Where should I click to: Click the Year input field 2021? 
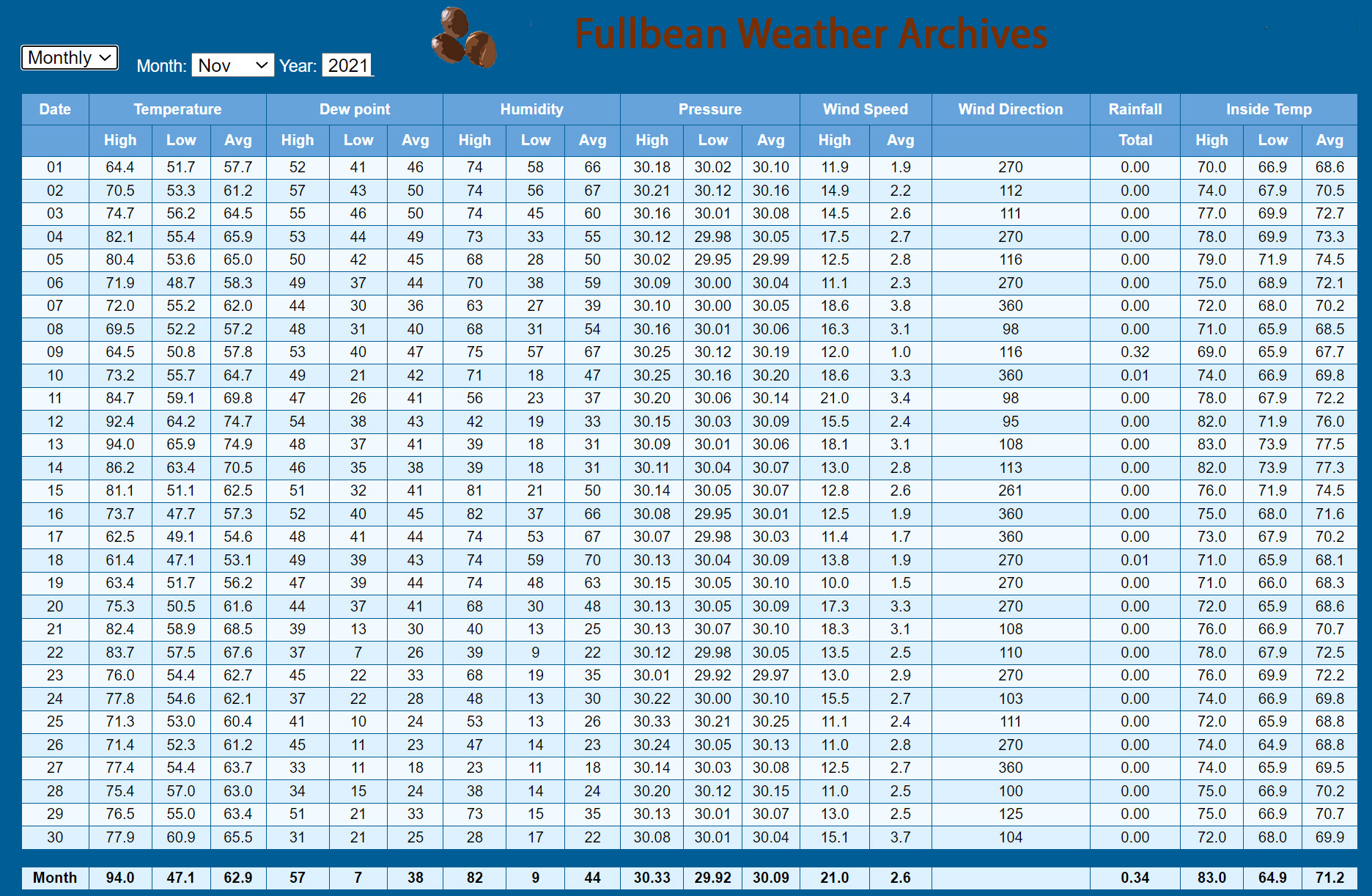[x=347, y=65]
